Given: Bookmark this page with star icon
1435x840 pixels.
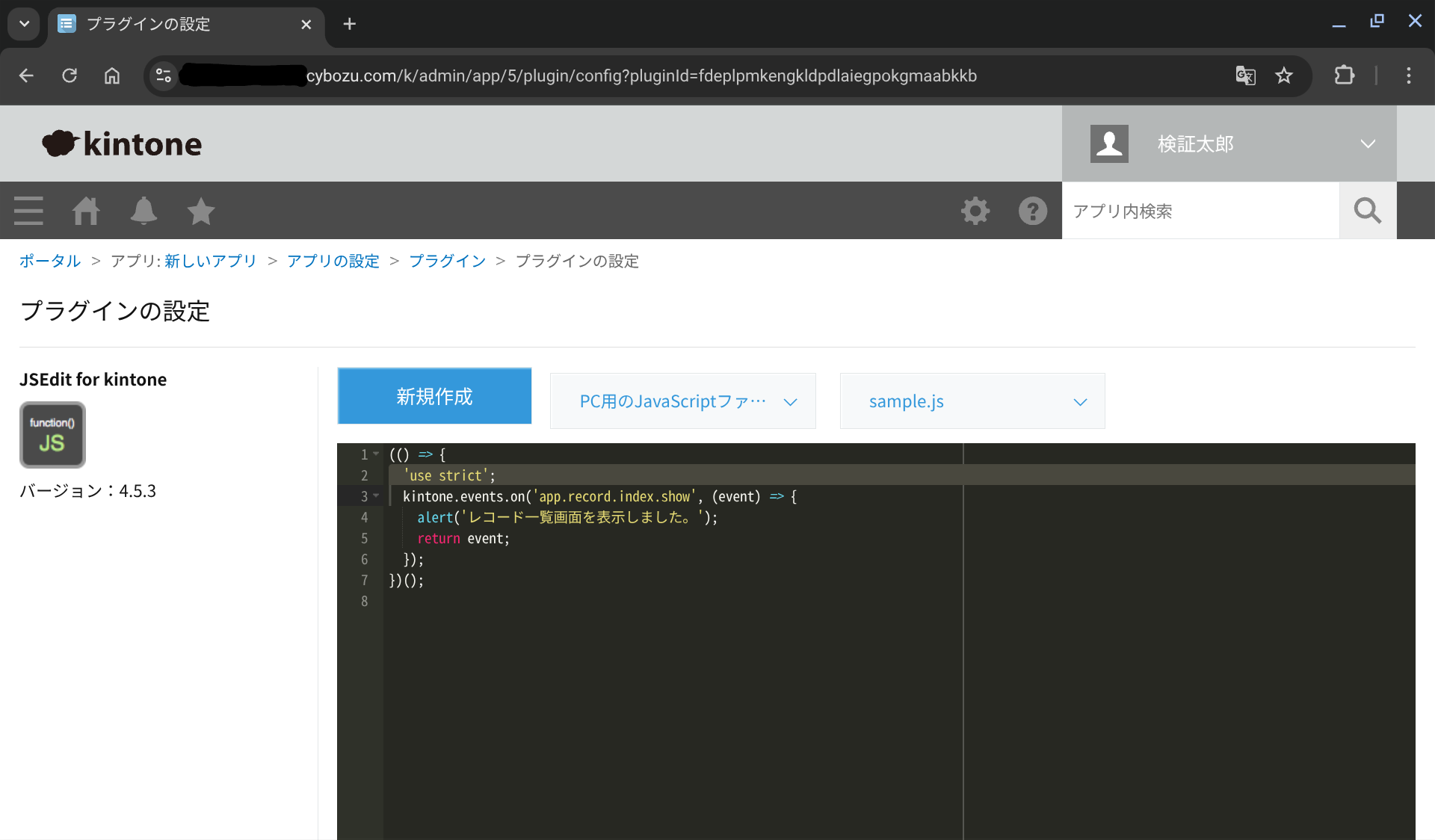Looking at the screenshot, I should [x=1284, y=75].
